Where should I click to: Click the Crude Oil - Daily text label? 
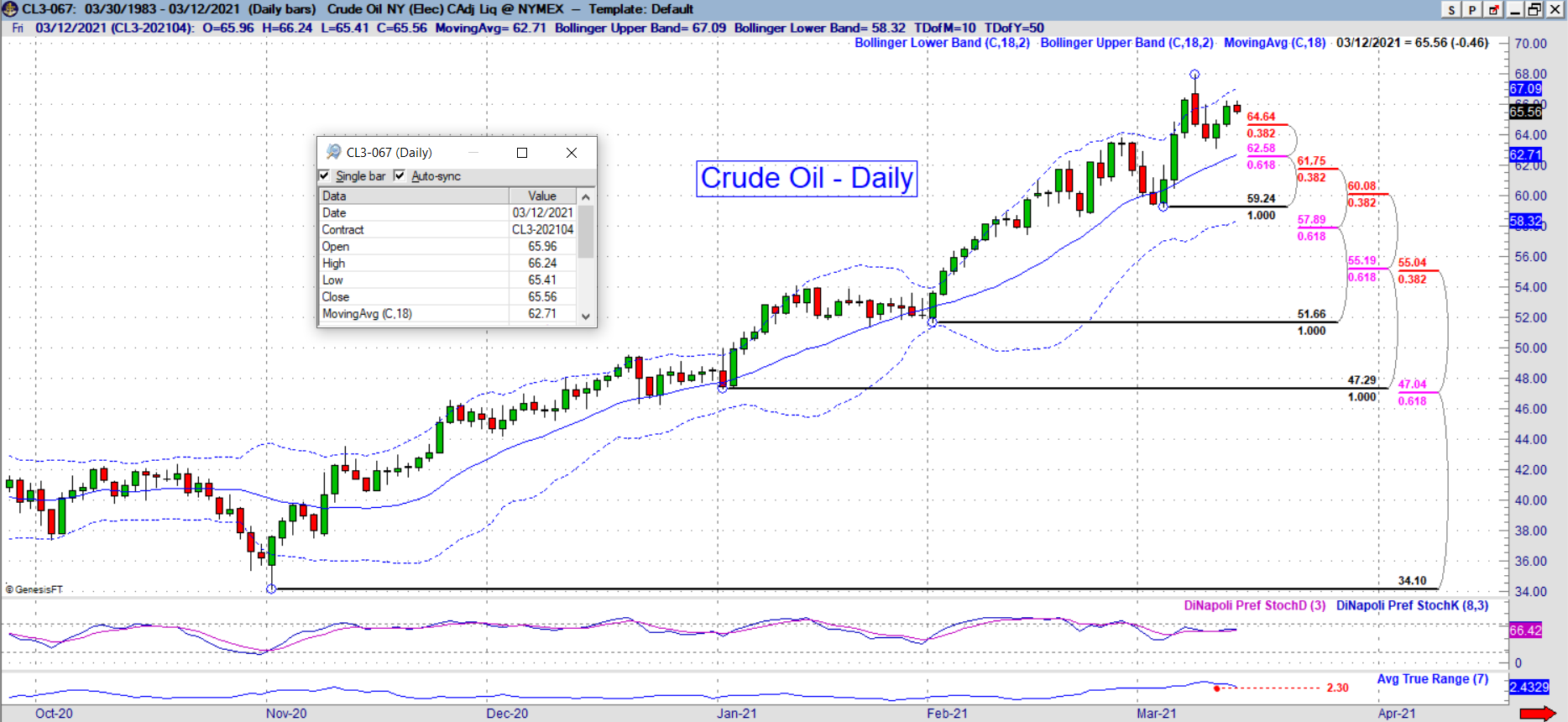[x=807, y=178]
